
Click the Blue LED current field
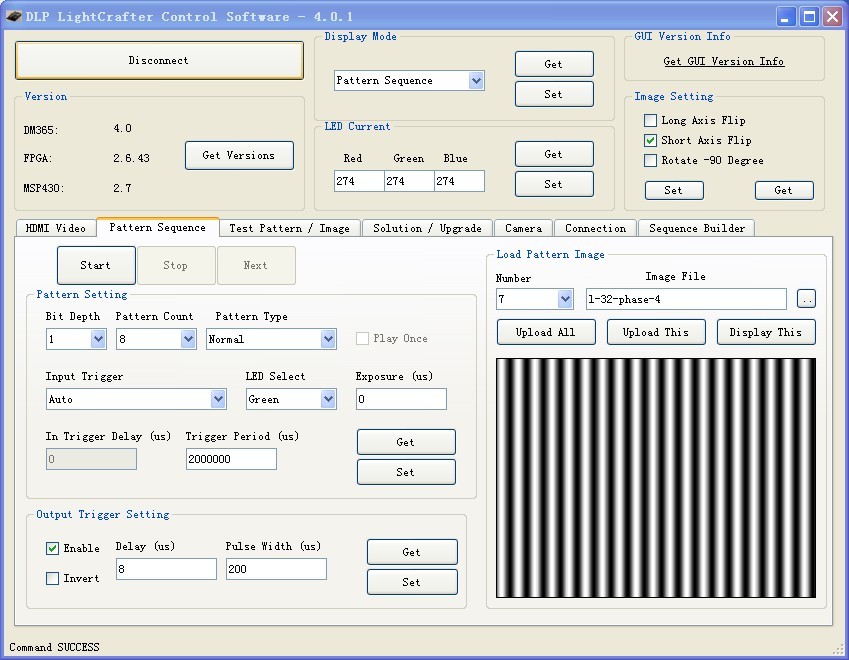click(x=459, y=181)
